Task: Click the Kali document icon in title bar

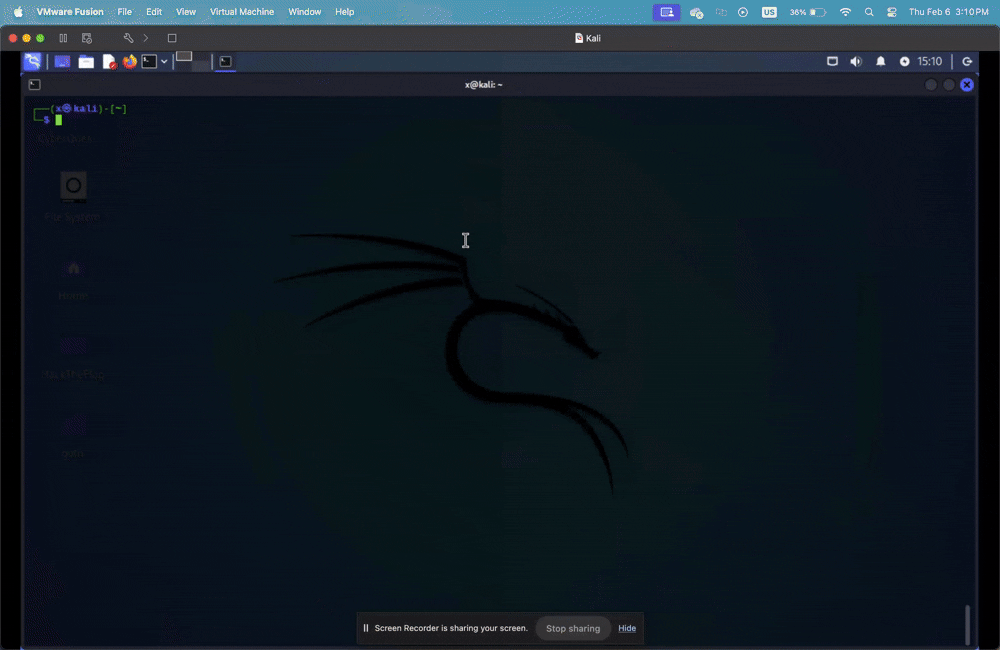Action: [578, 38]
